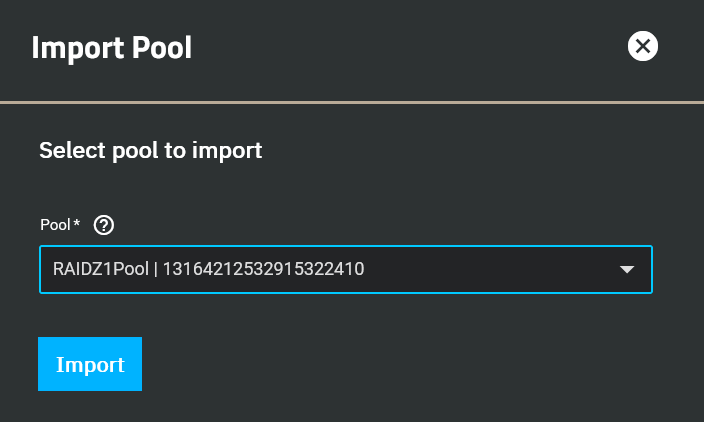Click the header divider line

pyautogui.click(x=352, y=102)
